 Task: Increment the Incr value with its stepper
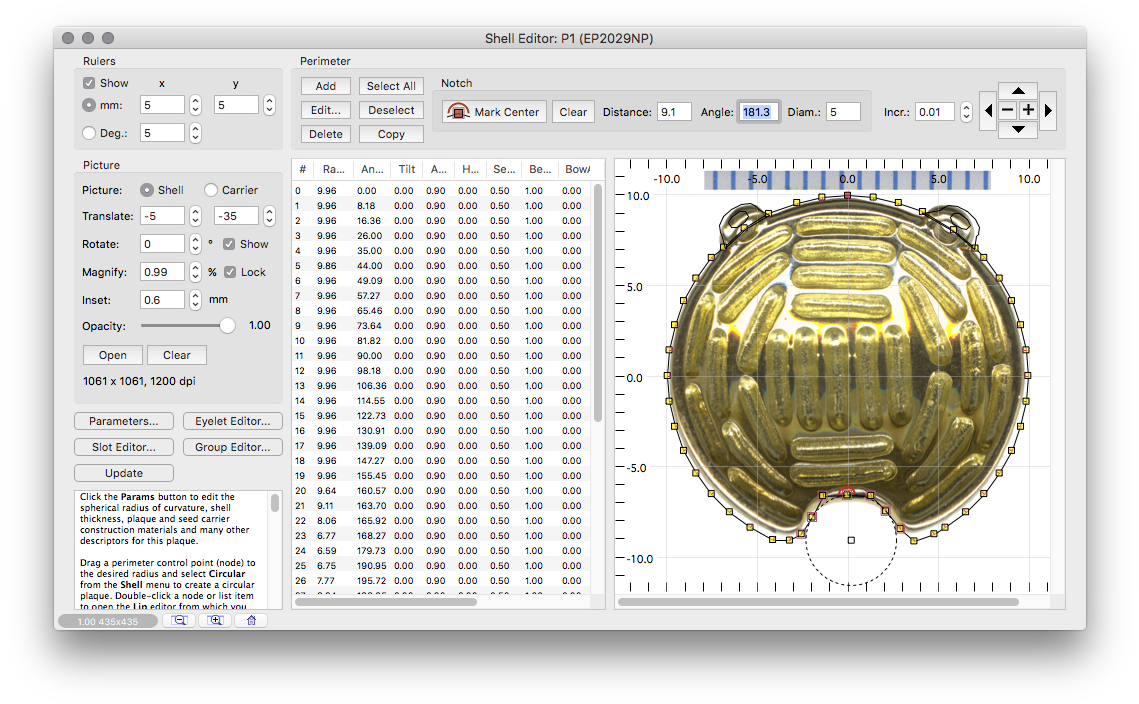964,106
